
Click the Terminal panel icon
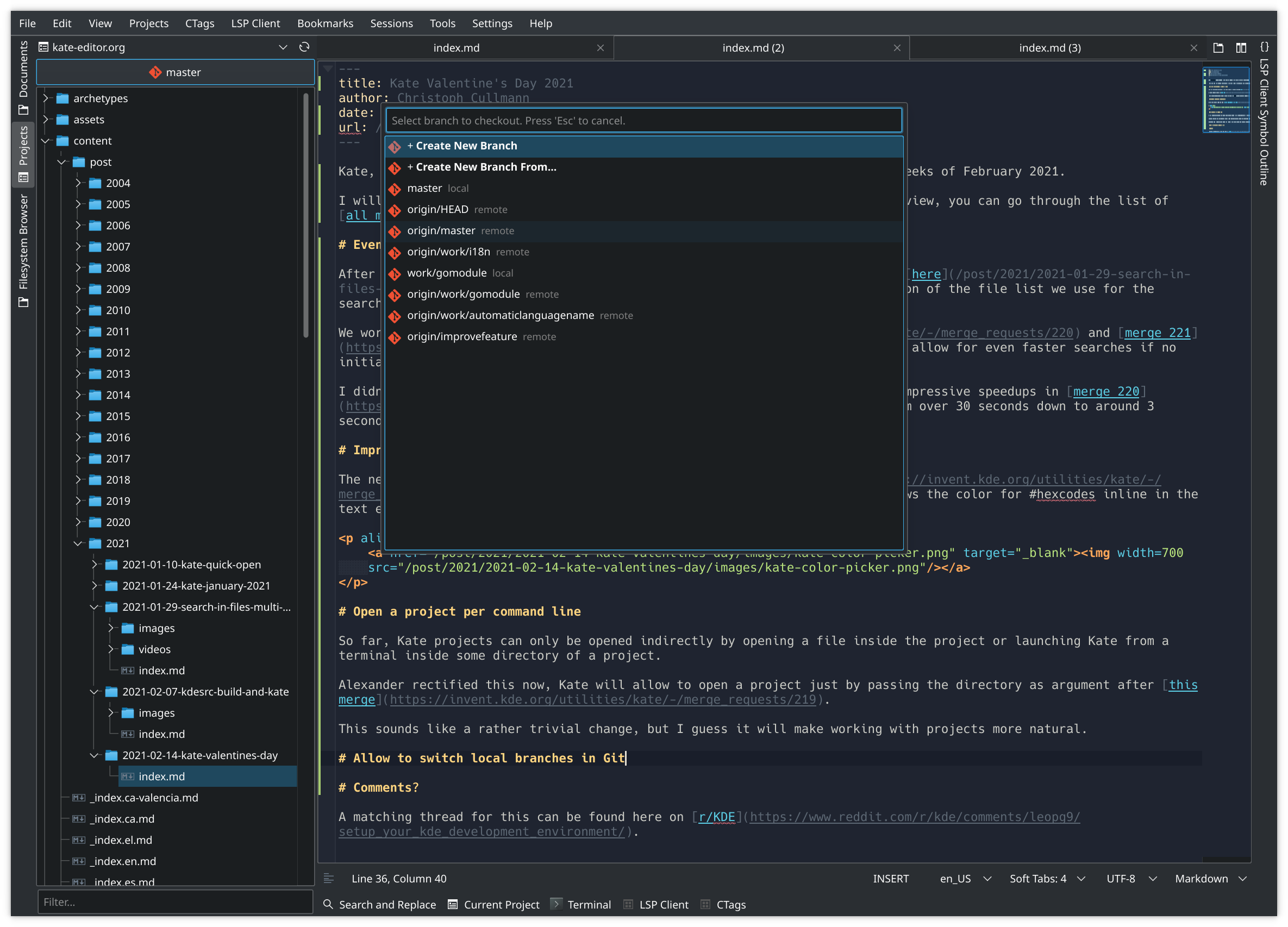(557, 904)
